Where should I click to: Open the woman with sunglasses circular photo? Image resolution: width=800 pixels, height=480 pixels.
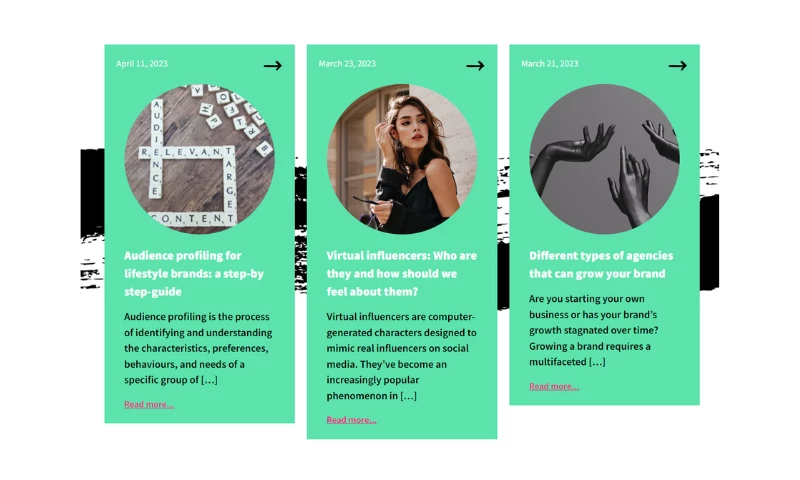tap(402, 159)
